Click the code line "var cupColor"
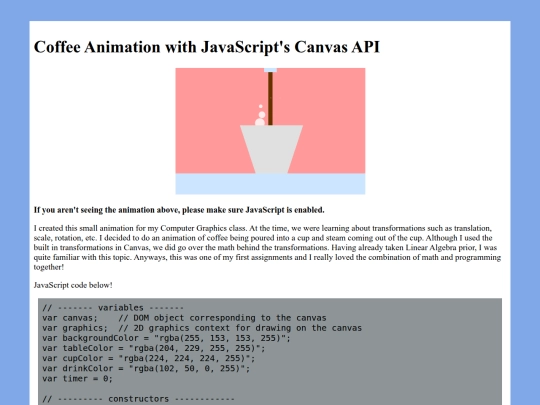 (x=148, y=358)
